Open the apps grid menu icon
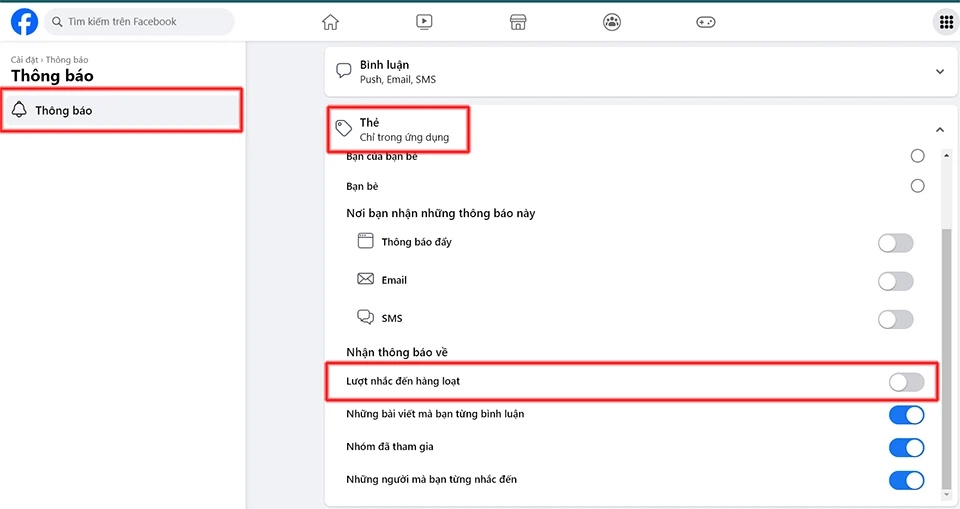Image resolution: width=960 pixels, height=509 pixels. pos(946,22)
